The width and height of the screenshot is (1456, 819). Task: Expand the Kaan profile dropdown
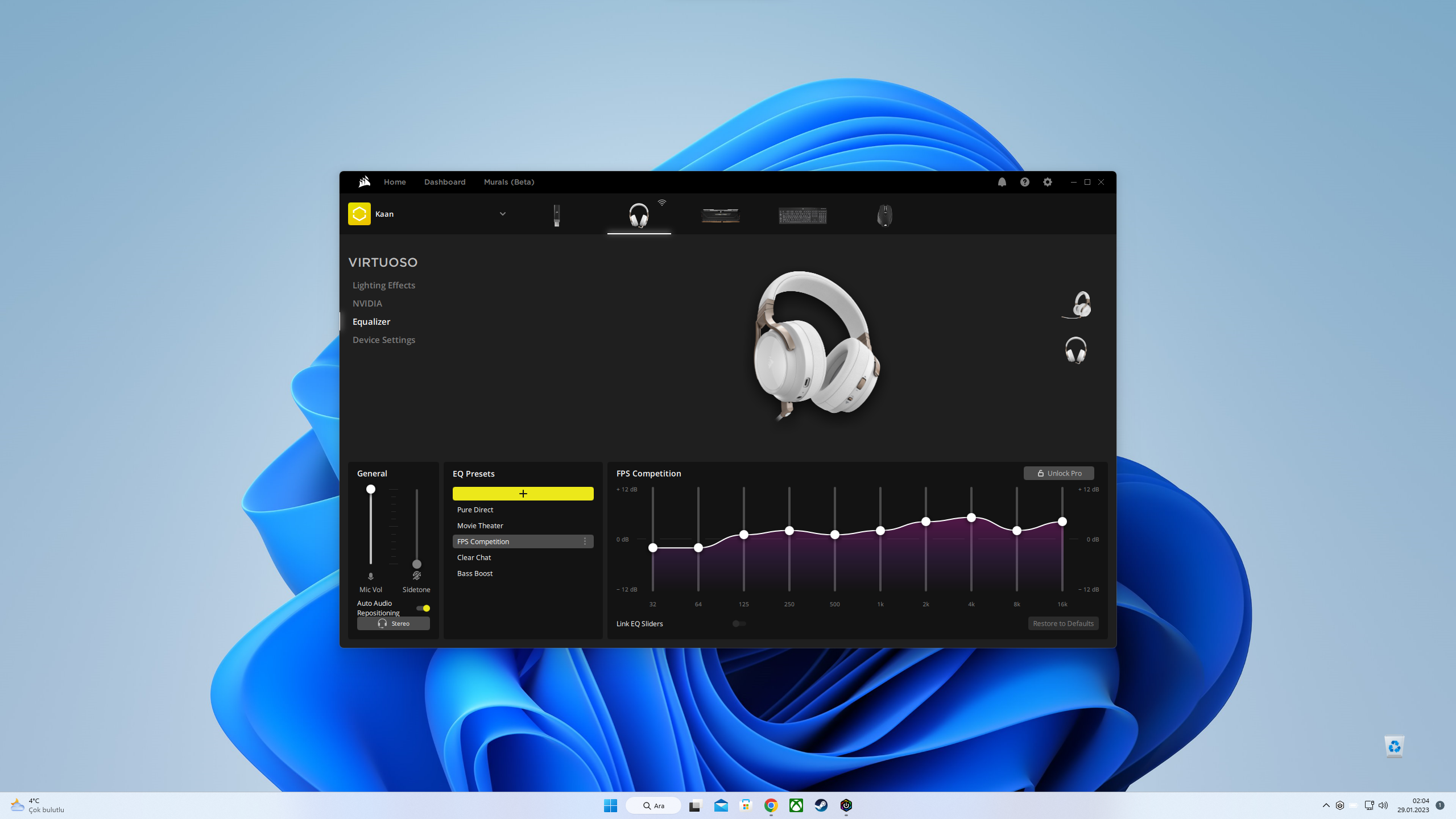click(x=503, y=214)
